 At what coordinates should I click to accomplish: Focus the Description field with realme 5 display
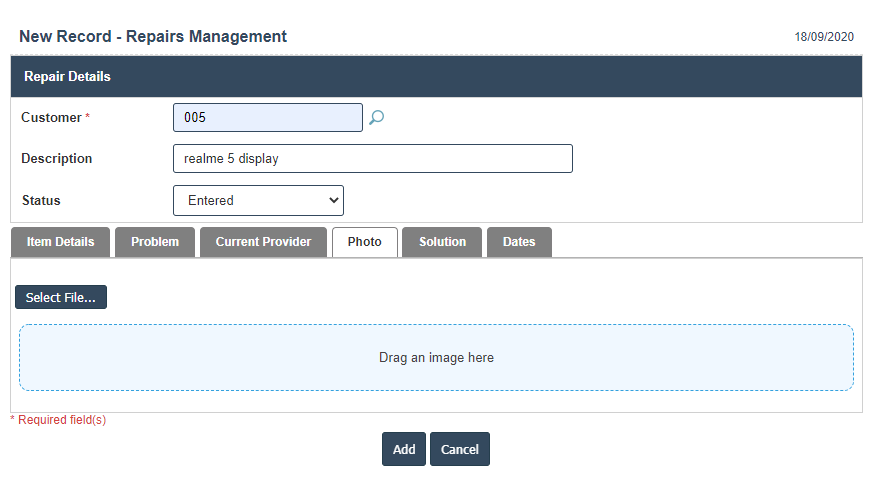pos(372,159)
